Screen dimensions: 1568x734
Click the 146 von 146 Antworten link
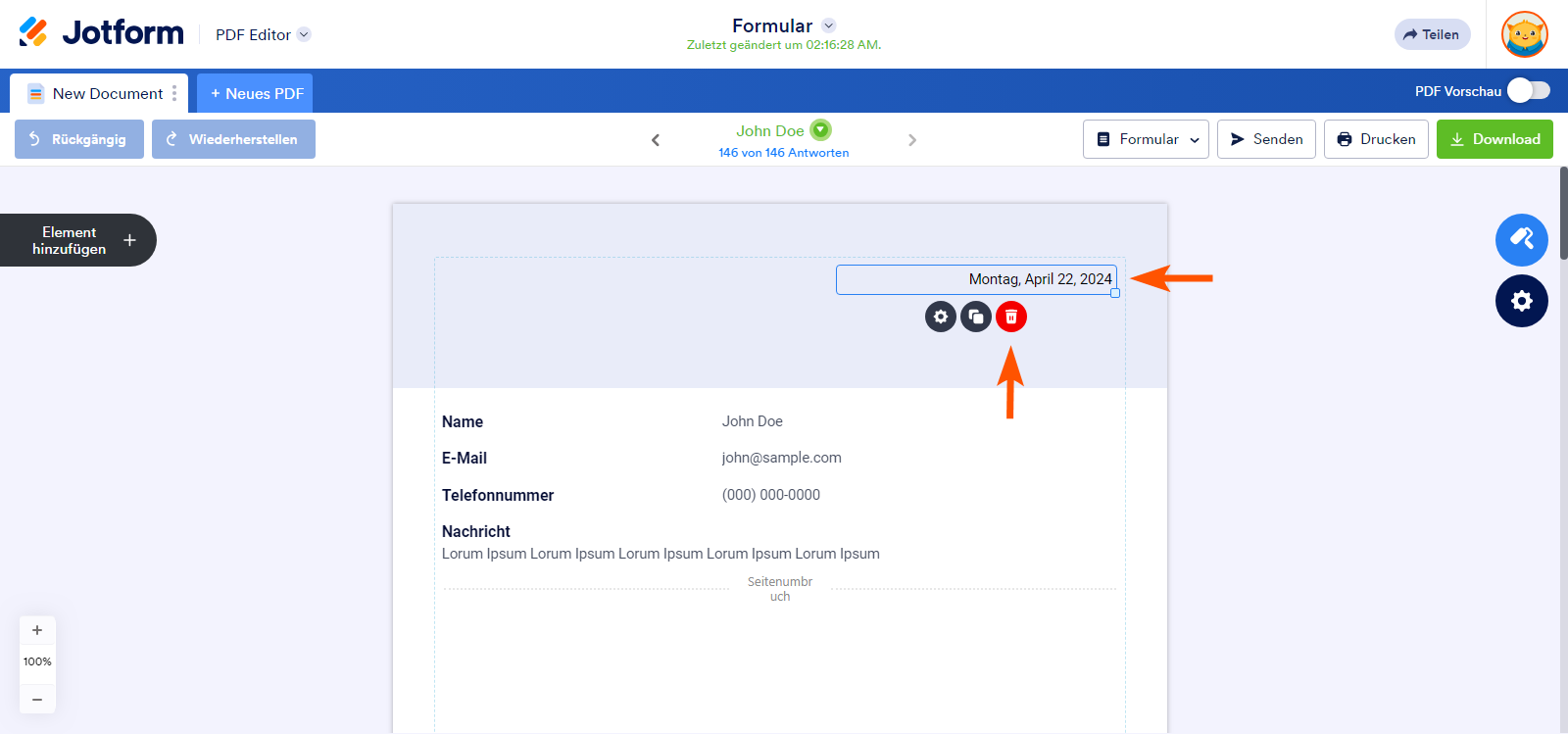pos(783,153)
